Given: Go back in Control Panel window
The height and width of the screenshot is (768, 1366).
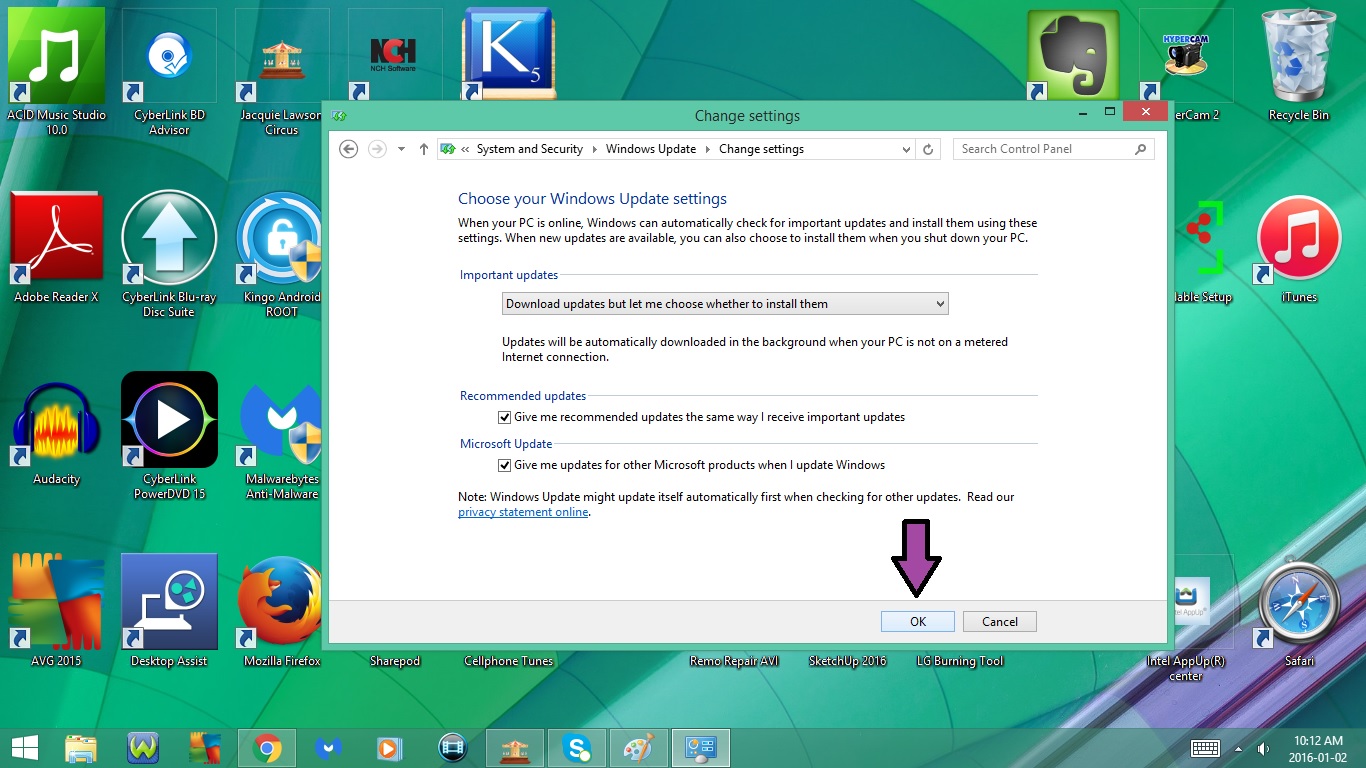Looking at the screenshot, I should click(348, 149).
